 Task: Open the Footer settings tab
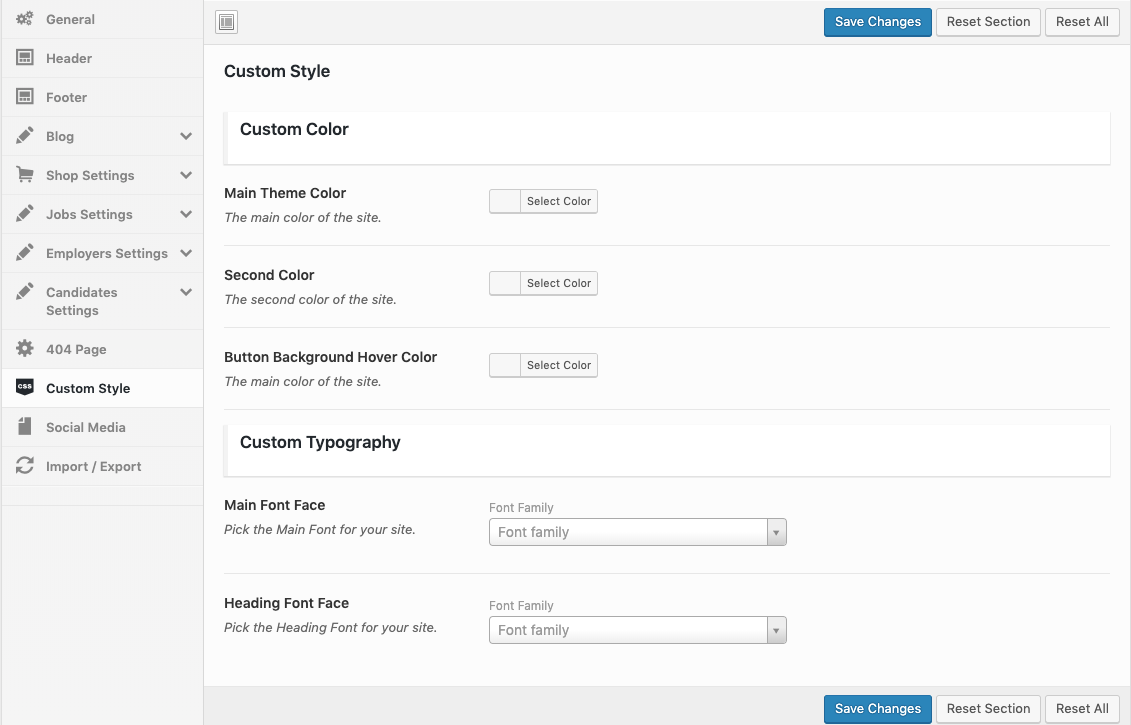[66, 97]
